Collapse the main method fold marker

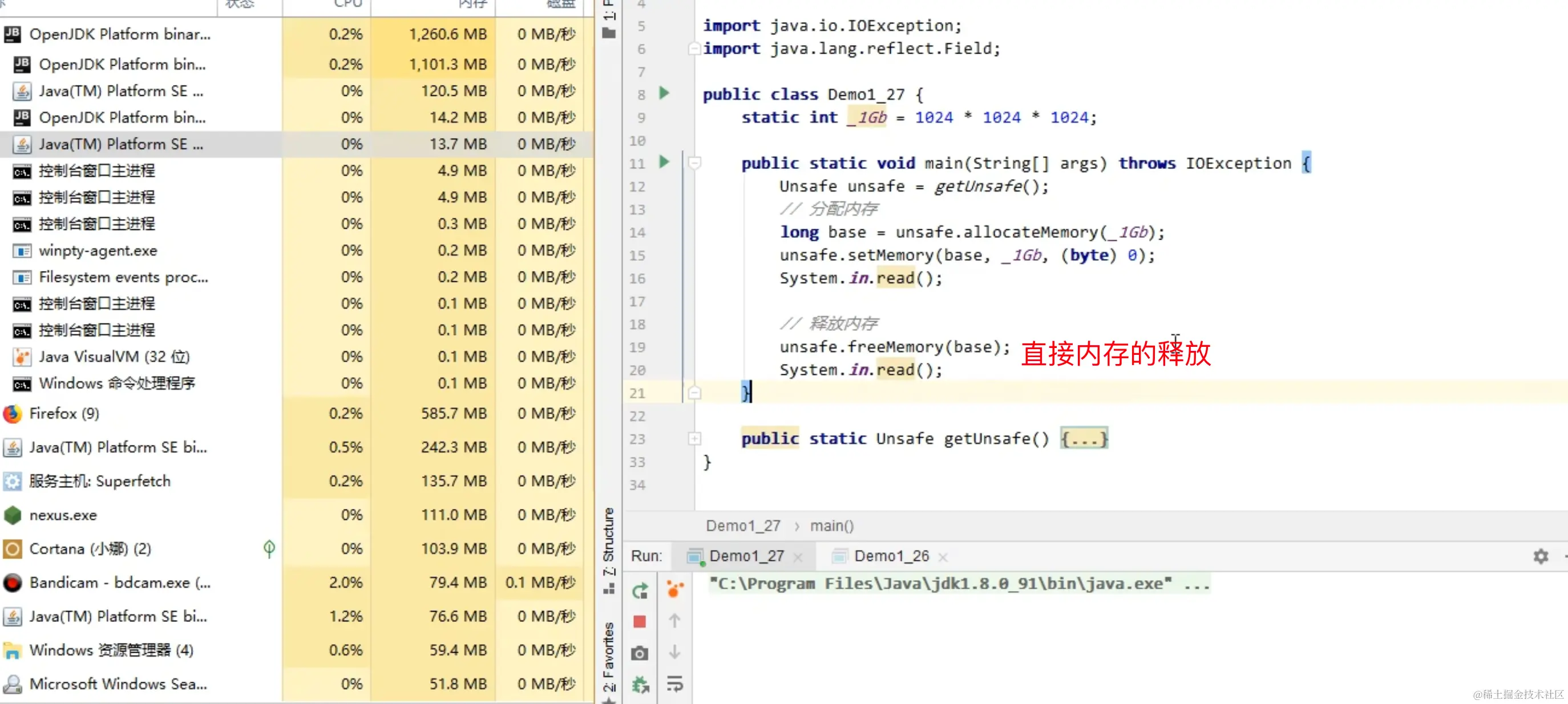point(694,163)
